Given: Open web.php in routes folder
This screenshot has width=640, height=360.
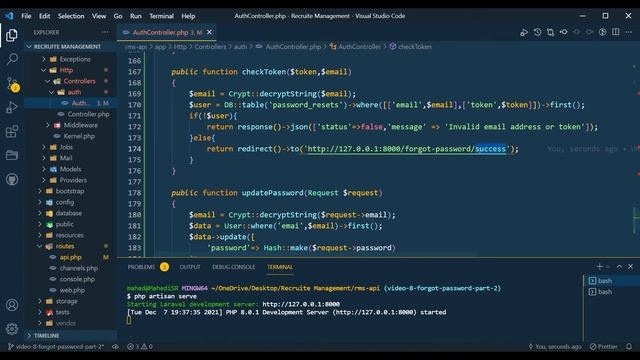Looking at the screenshot, I should click(x=72, y=291).
